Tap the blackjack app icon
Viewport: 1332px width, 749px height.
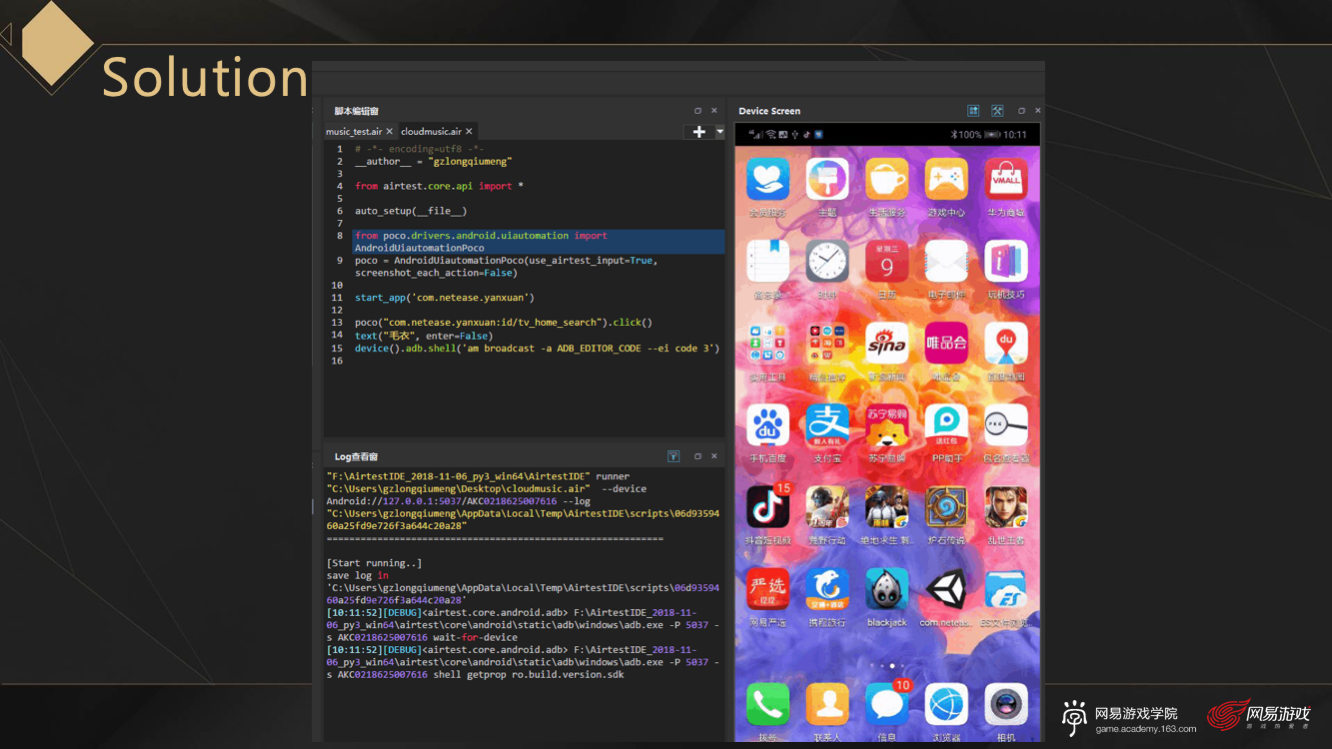tap(886, 590)
